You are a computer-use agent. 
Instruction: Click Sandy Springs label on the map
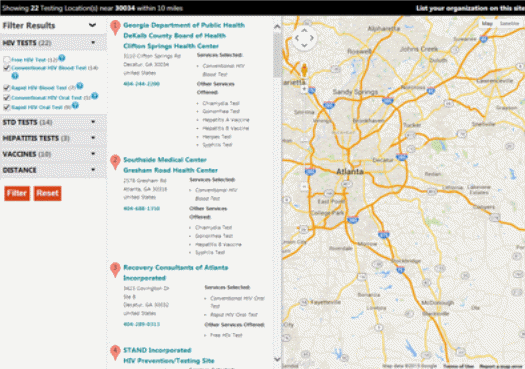[x=355, y=92]
